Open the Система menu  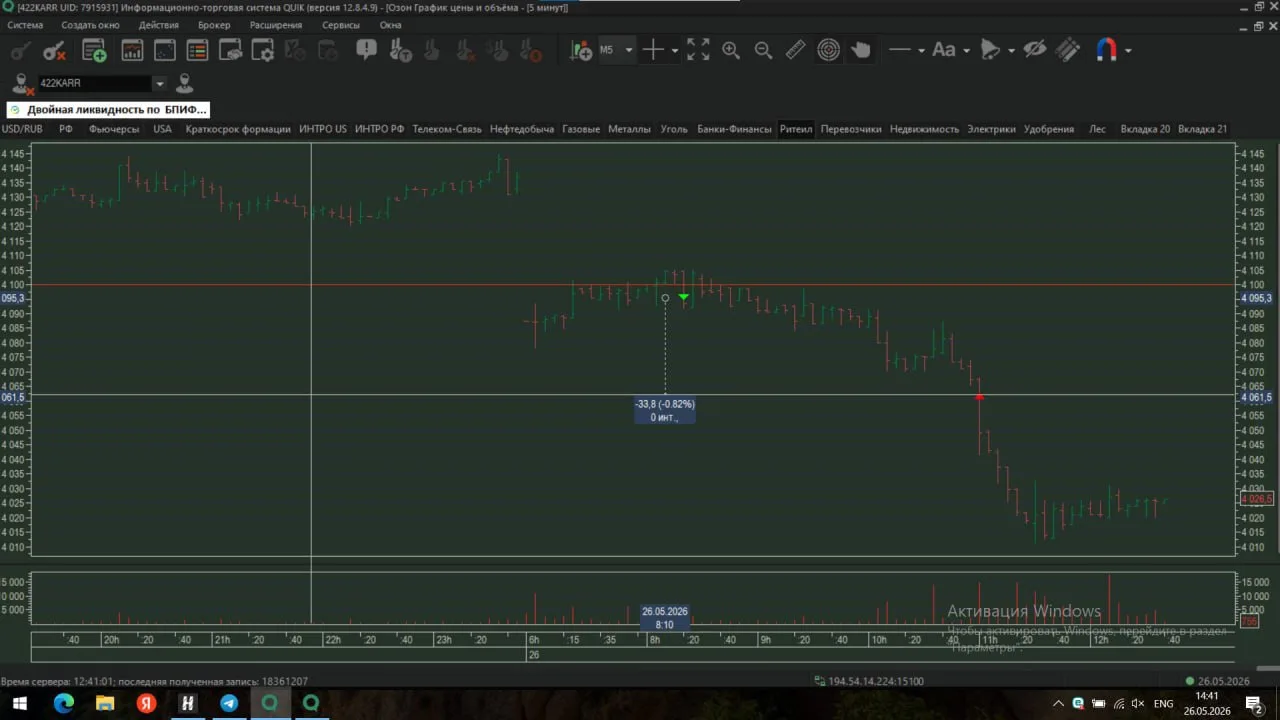tap(25, 25)
